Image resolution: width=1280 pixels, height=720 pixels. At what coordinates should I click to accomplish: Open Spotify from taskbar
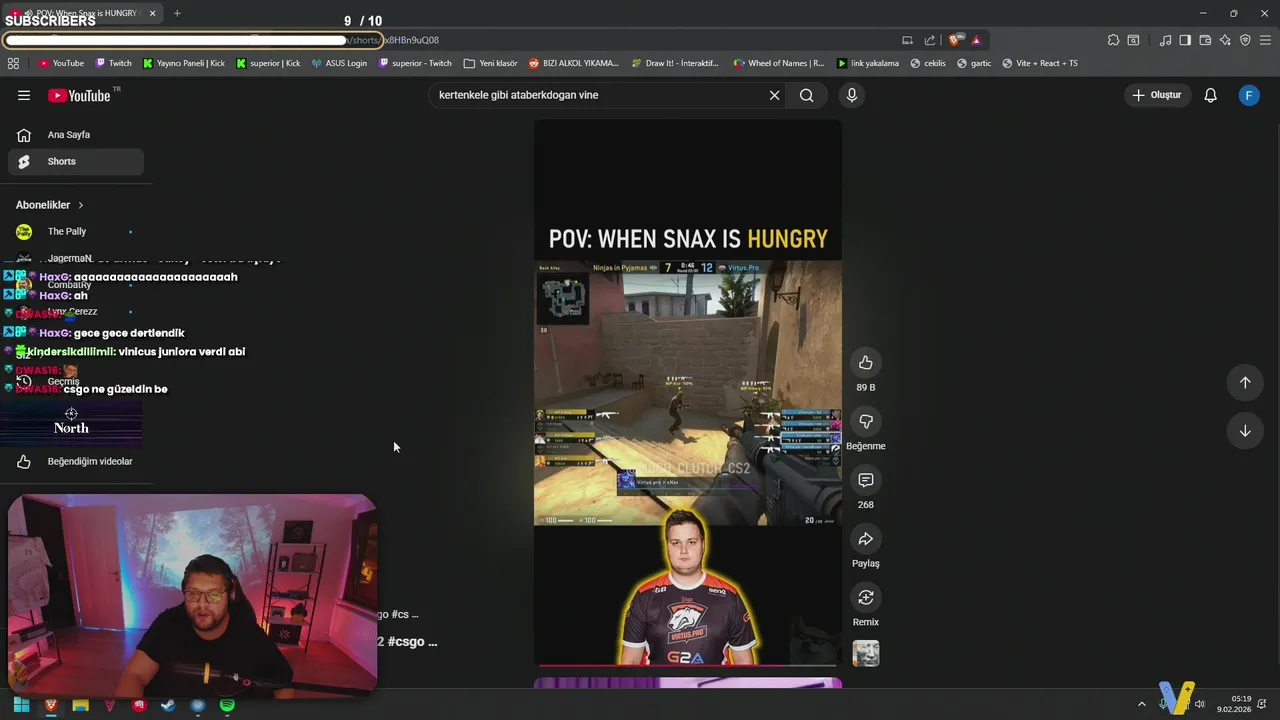click(x=227, y=705)
